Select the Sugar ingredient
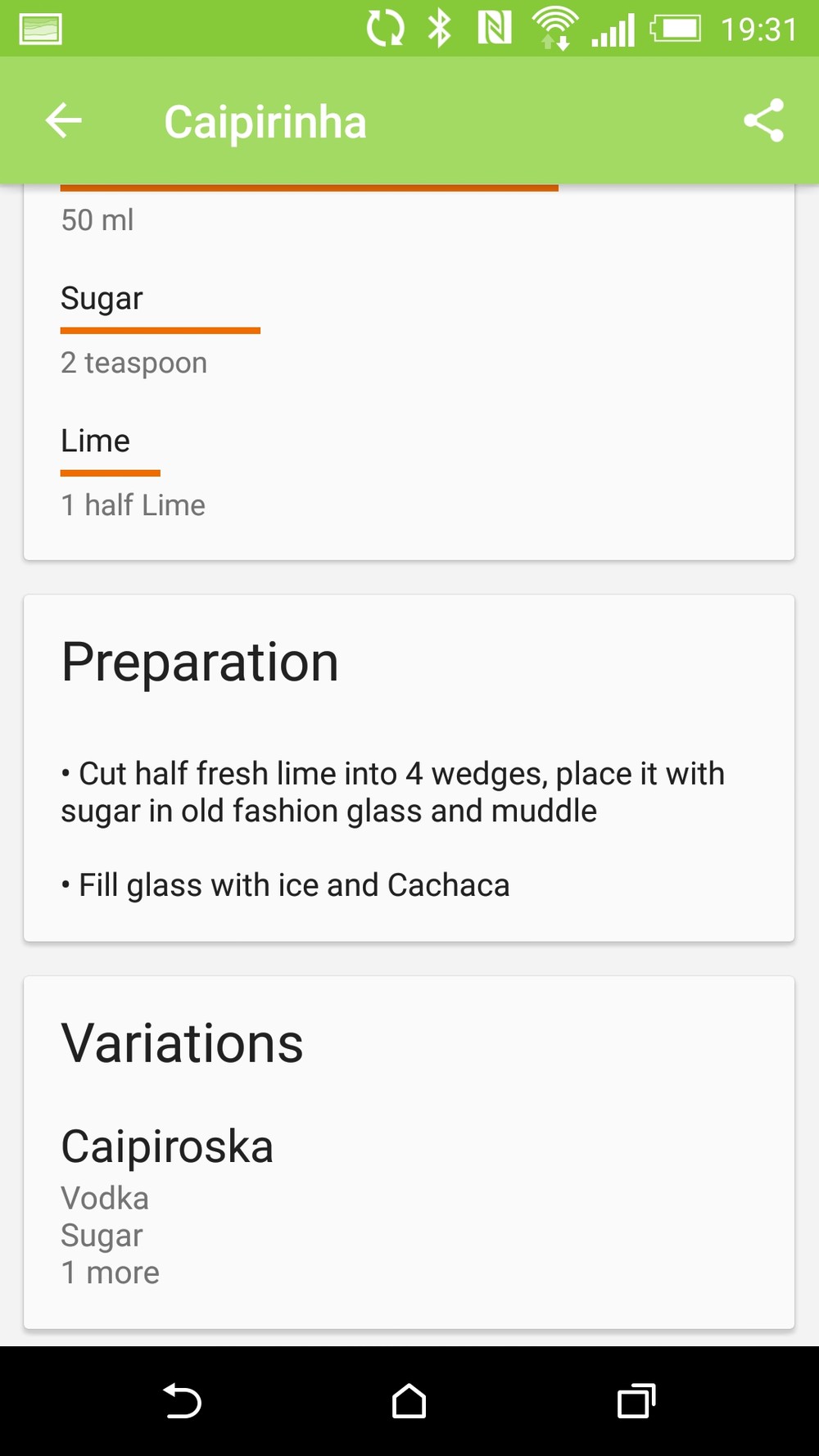 tap(102, 299)
